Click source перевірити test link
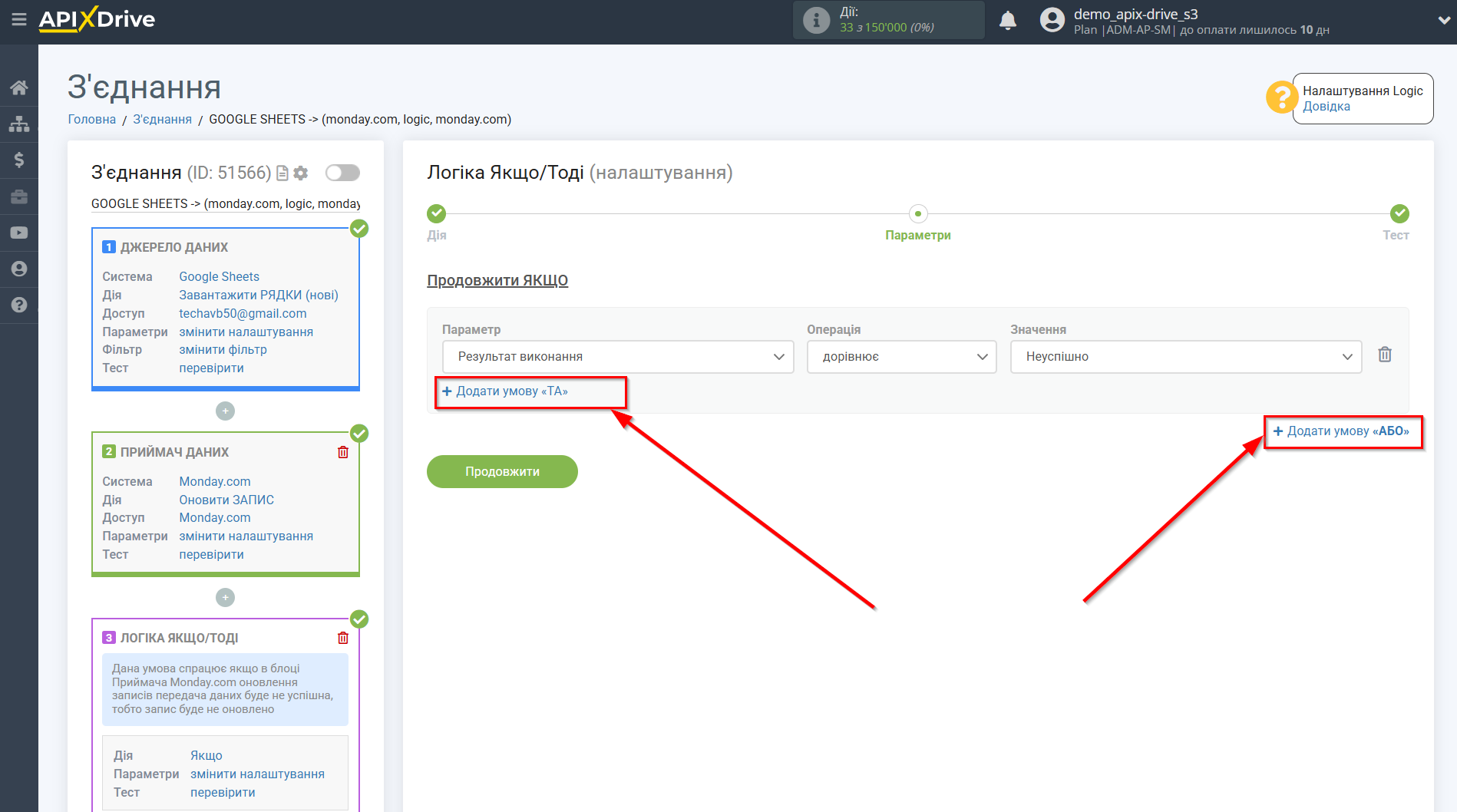Image resolution: width=1457 pixels, height=812 pixels. point(212,368)
